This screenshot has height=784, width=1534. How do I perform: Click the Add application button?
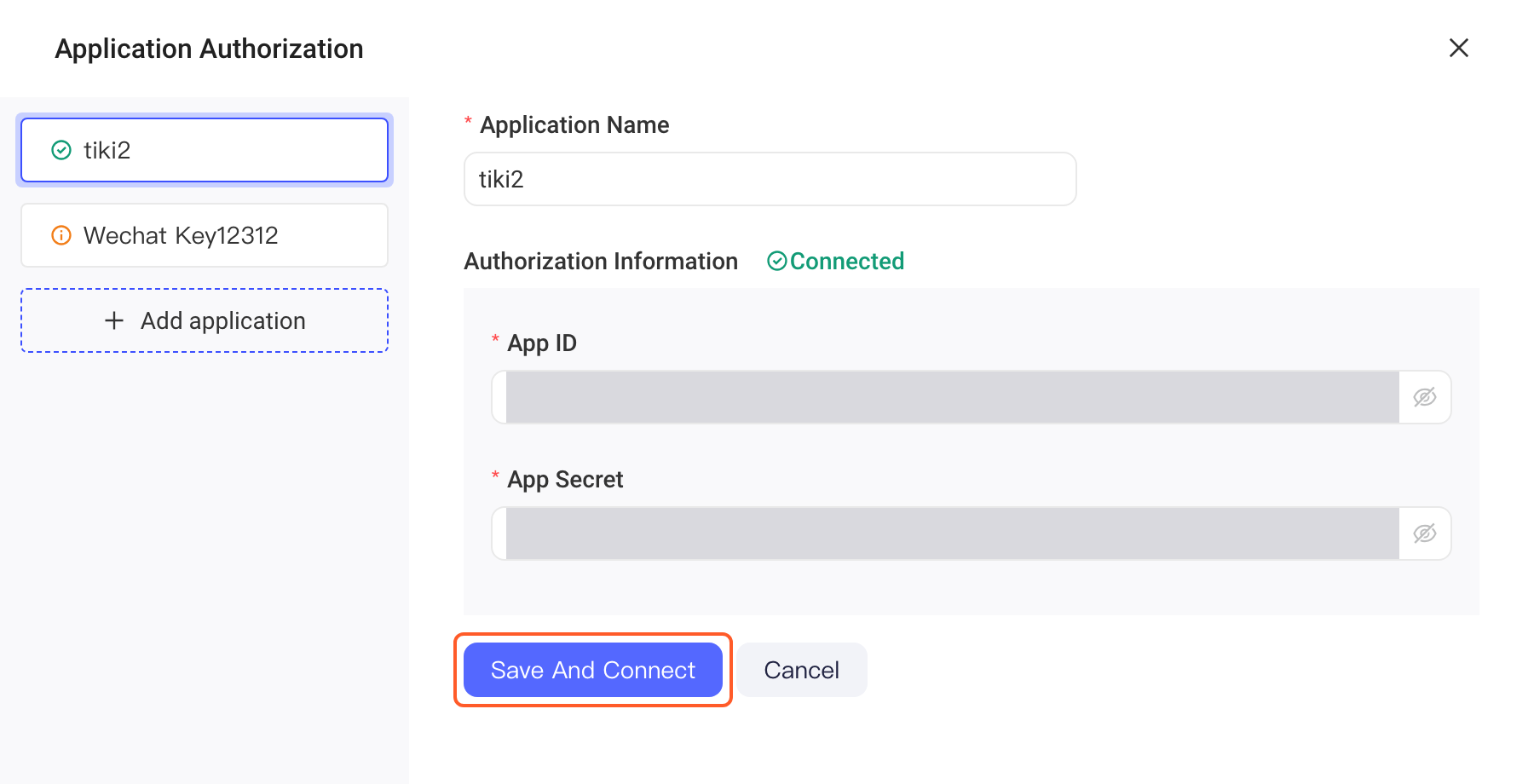point(205,320)
